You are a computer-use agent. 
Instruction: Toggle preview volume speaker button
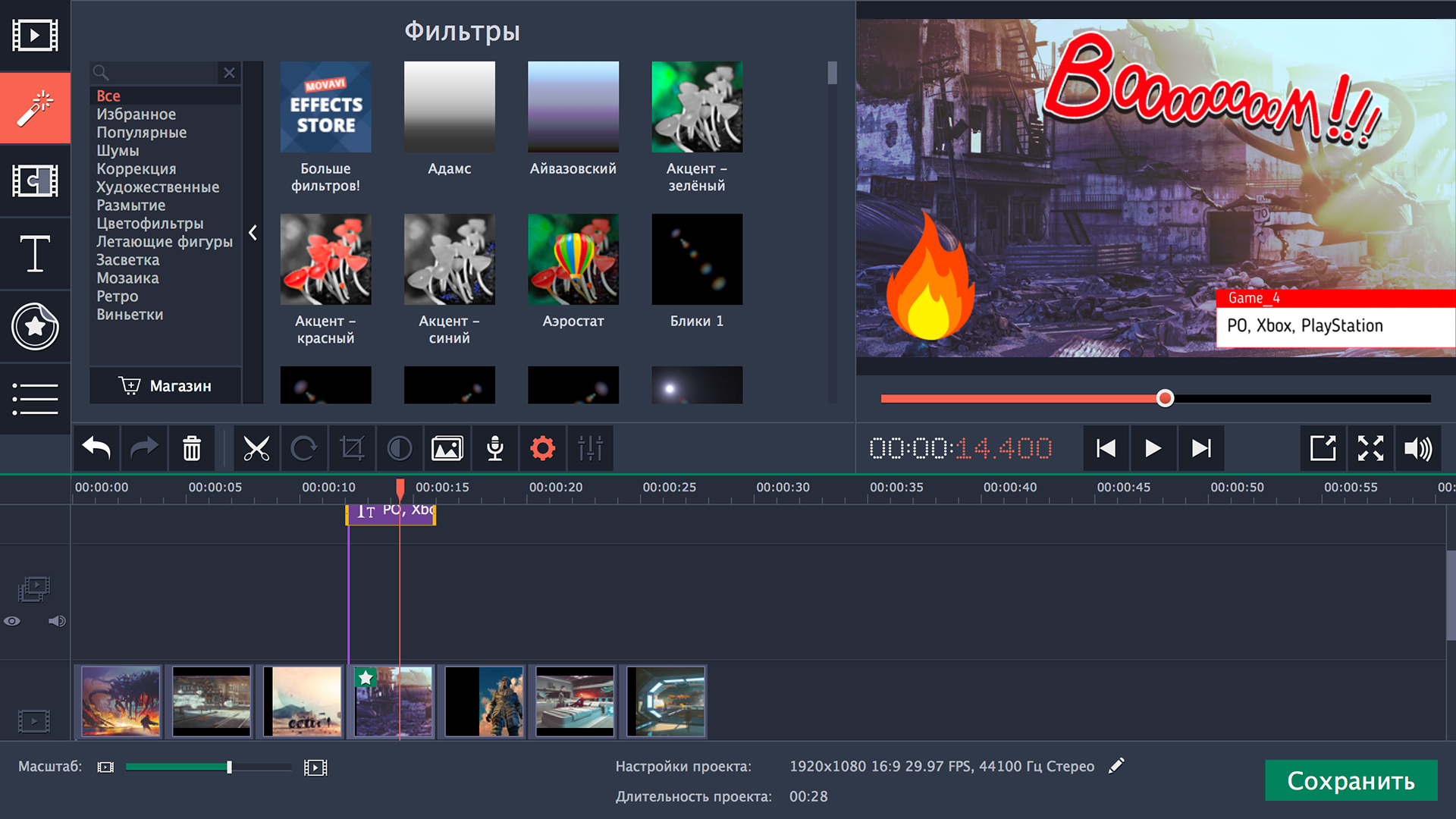coord(1417,448)
